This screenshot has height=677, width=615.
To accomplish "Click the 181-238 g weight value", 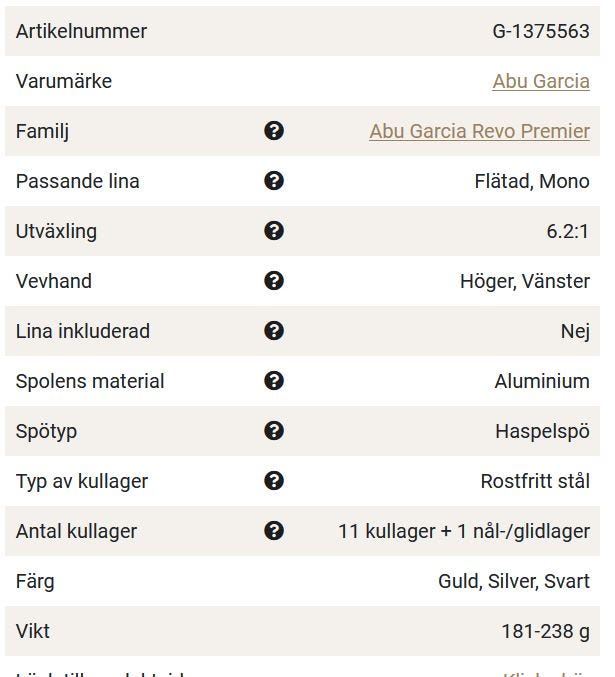I will (x=545, y=631).
